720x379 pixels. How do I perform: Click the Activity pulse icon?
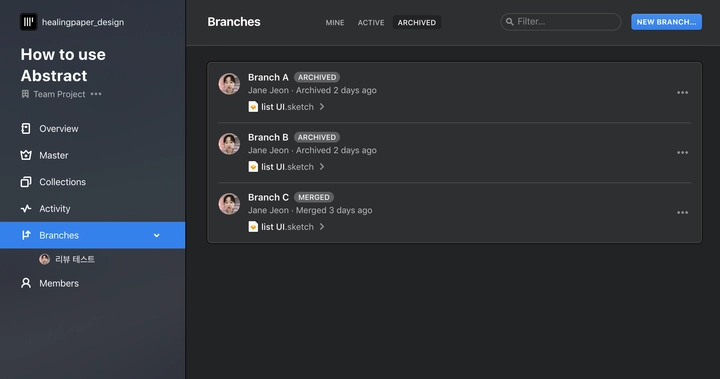[x=26, y=209]
